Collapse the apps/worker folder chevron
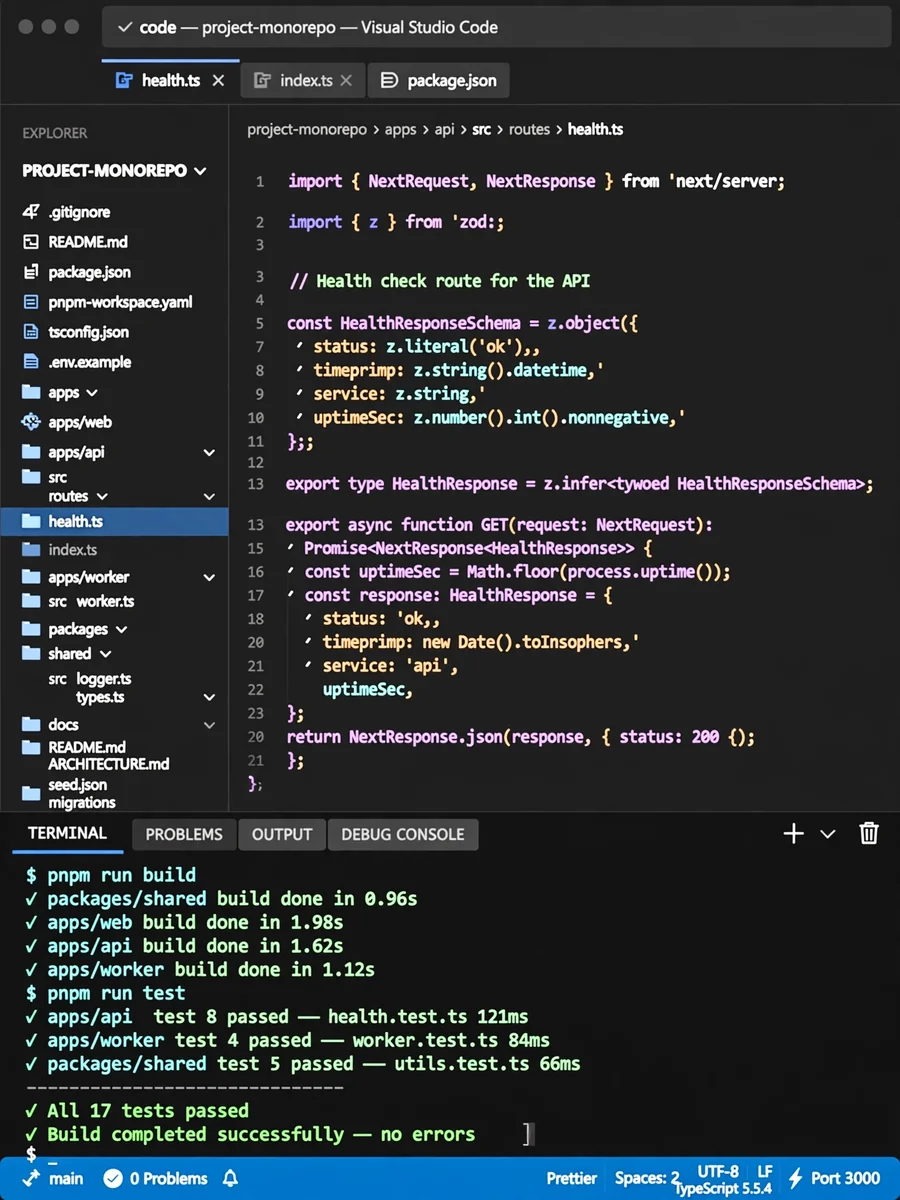This screenshot has height=1200, width=900. click(x=209, y=578)
